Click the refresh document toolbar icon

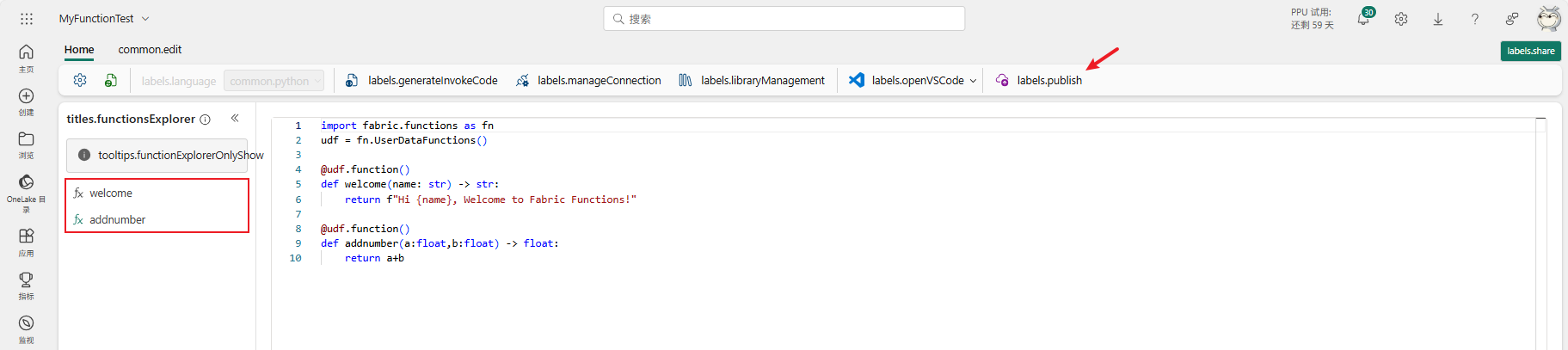(111, 80)
